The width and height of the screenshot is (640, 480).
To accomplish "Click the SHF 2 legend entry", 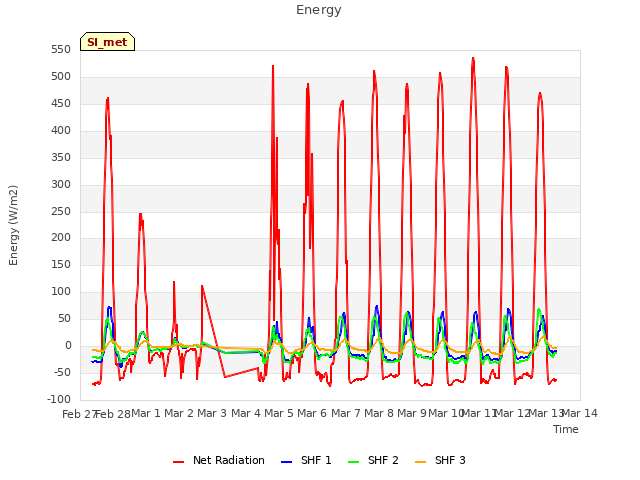I will [373, 460].
